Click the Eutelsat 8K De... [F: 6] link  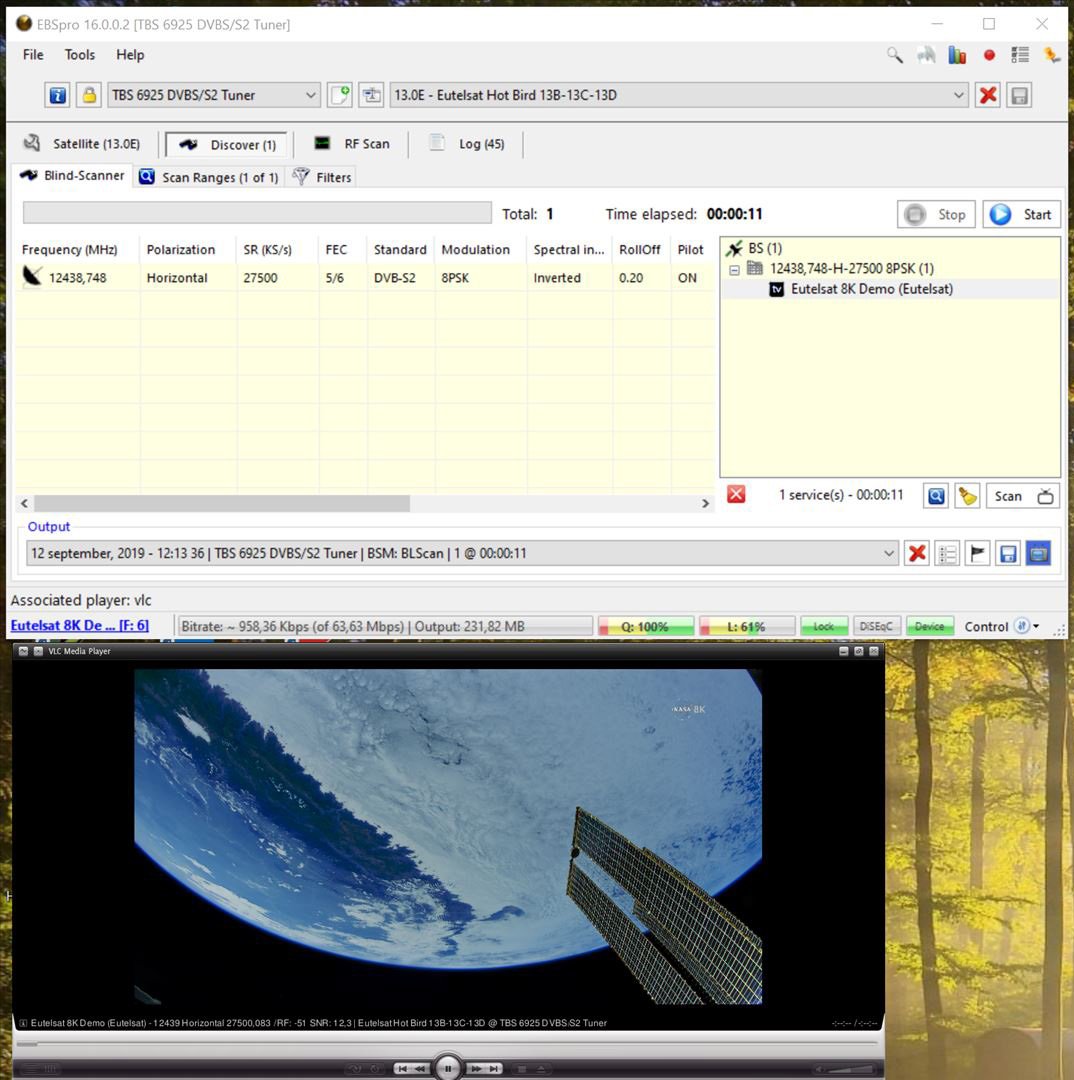tap(80, 626)
